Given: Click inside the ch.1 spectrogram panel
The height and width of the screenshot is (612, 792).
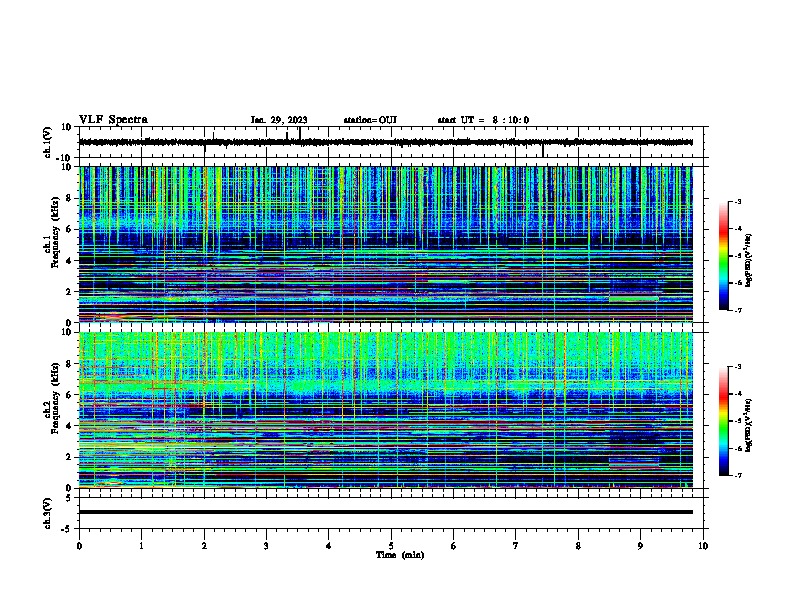Looking at the screenshot, I should pos(386,244).
